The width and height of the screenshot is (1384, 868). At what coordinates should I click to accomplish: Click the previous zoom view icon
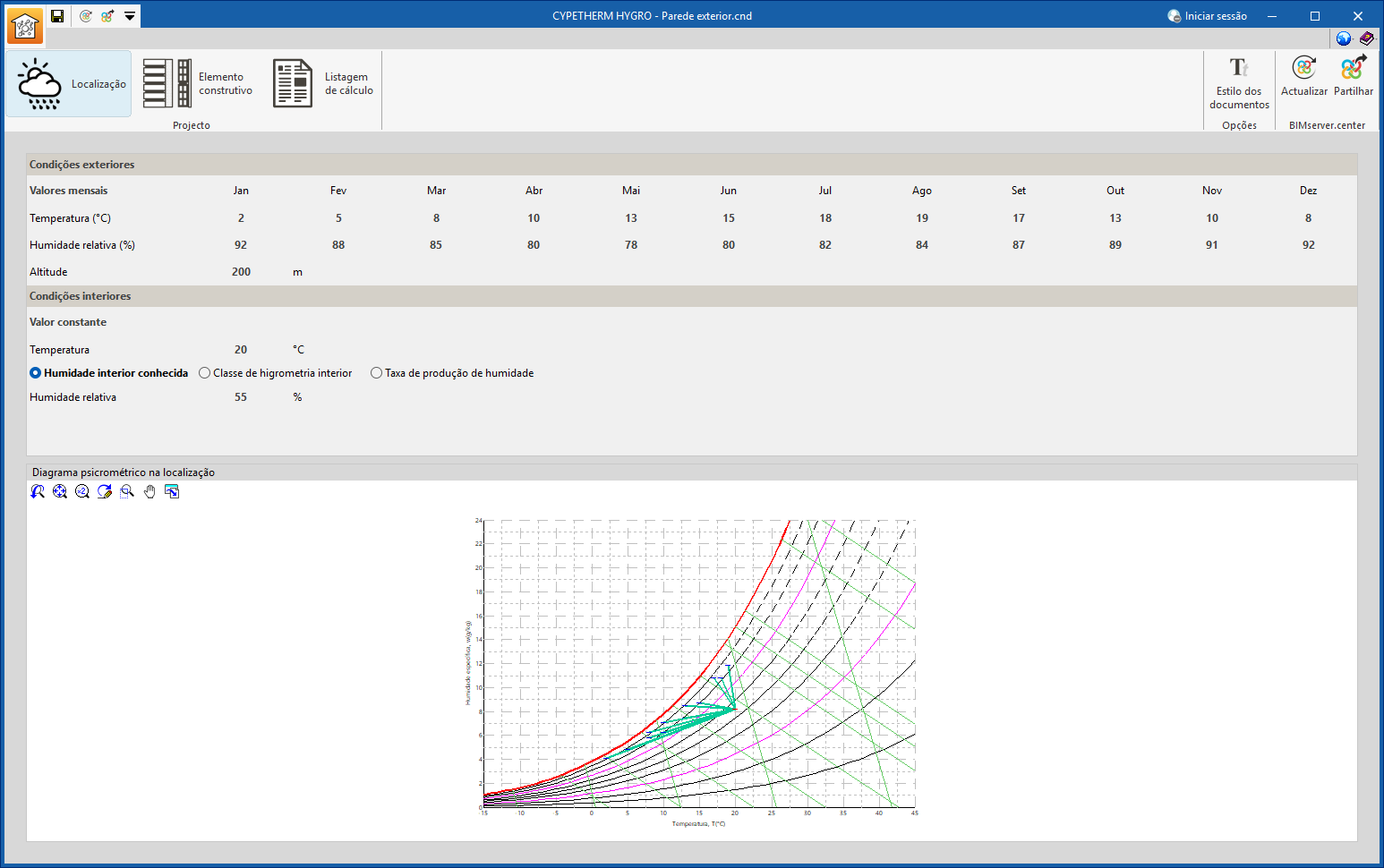(x=38, y=491)
